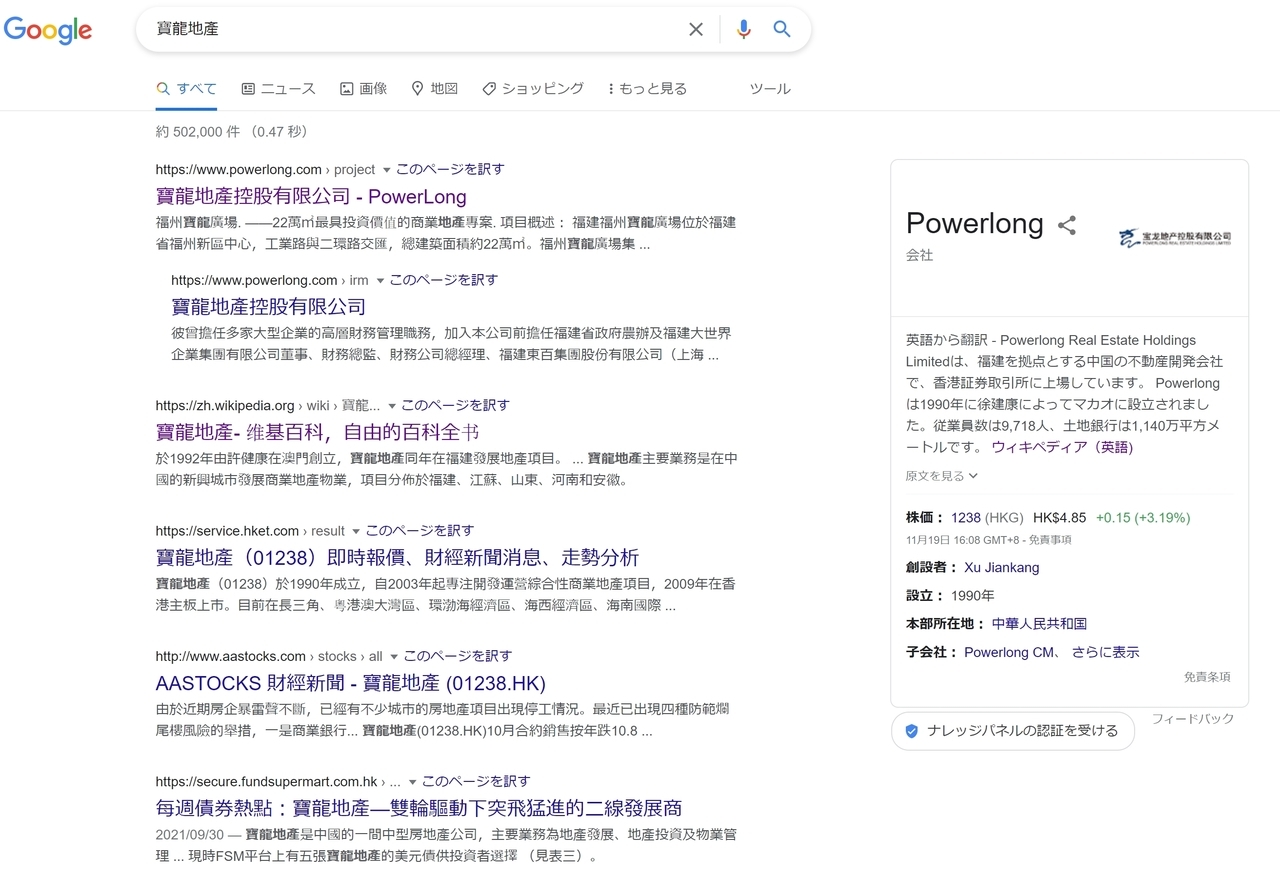
Task: Switch to the ニュース tab
Action: (278, 89)
